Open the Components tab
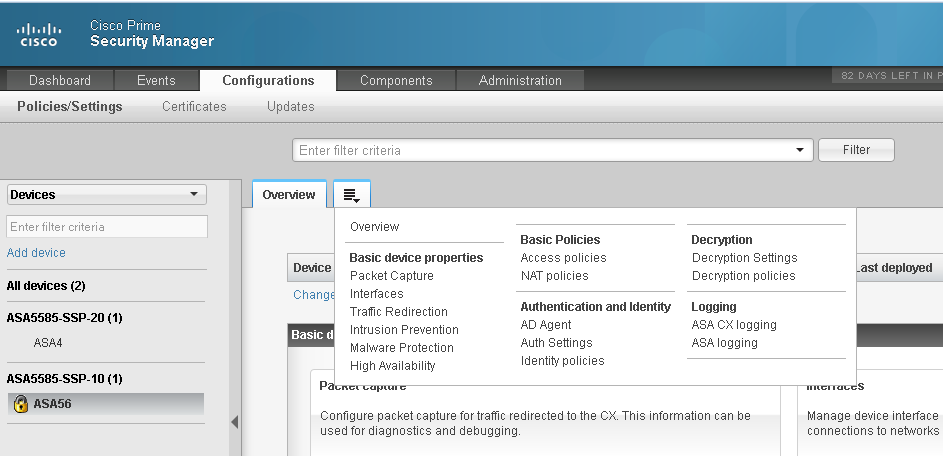Screen dimensions: 943x457 pos(396,81)
